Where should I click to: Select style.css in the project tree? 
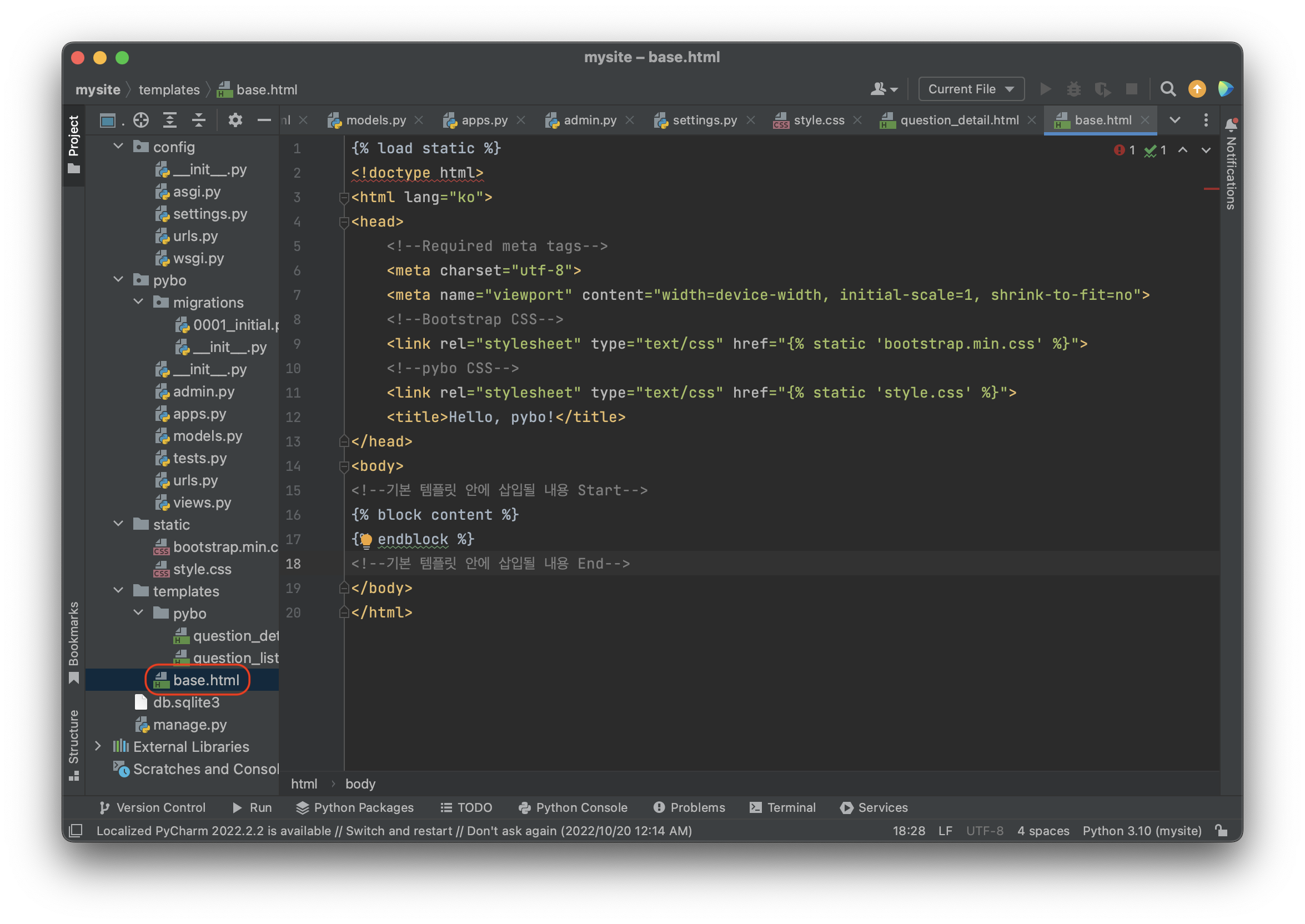pyautogui.click(x=202, y=569)
